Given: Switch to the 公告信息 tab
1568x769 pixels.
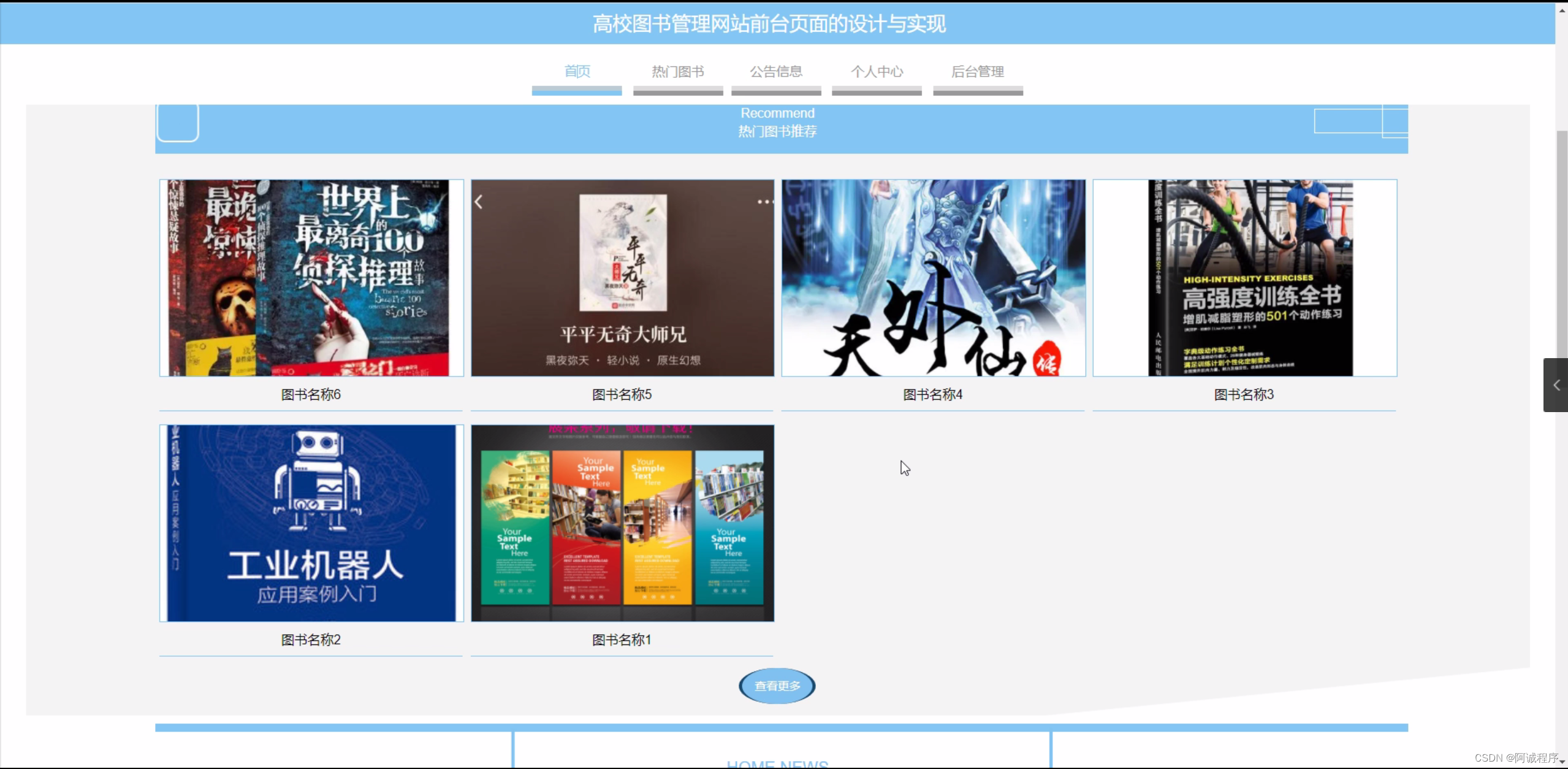Looking at the screenshot, I should [775, 72].
